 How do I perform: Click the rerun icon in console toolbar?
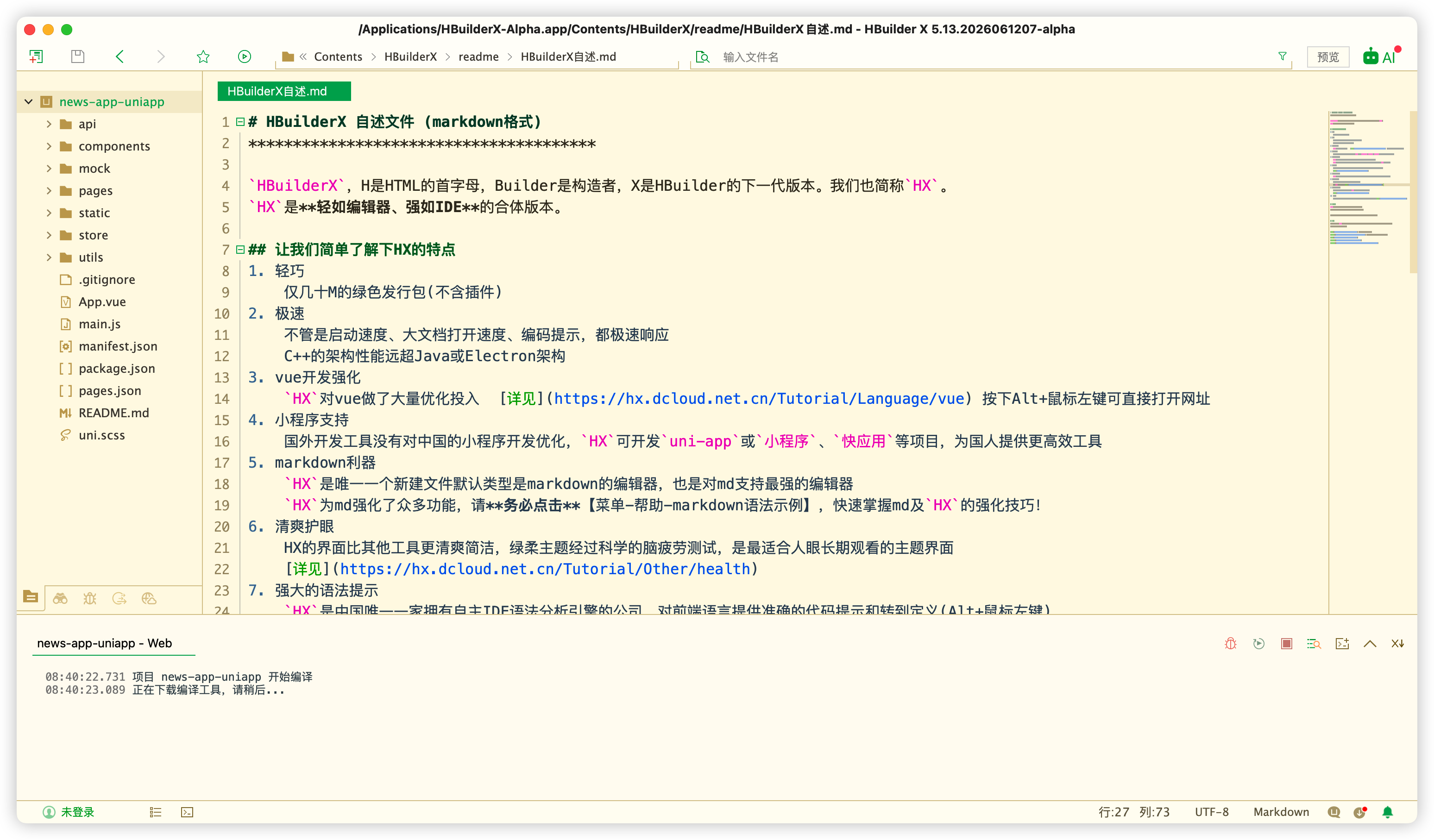[1259, 643]
